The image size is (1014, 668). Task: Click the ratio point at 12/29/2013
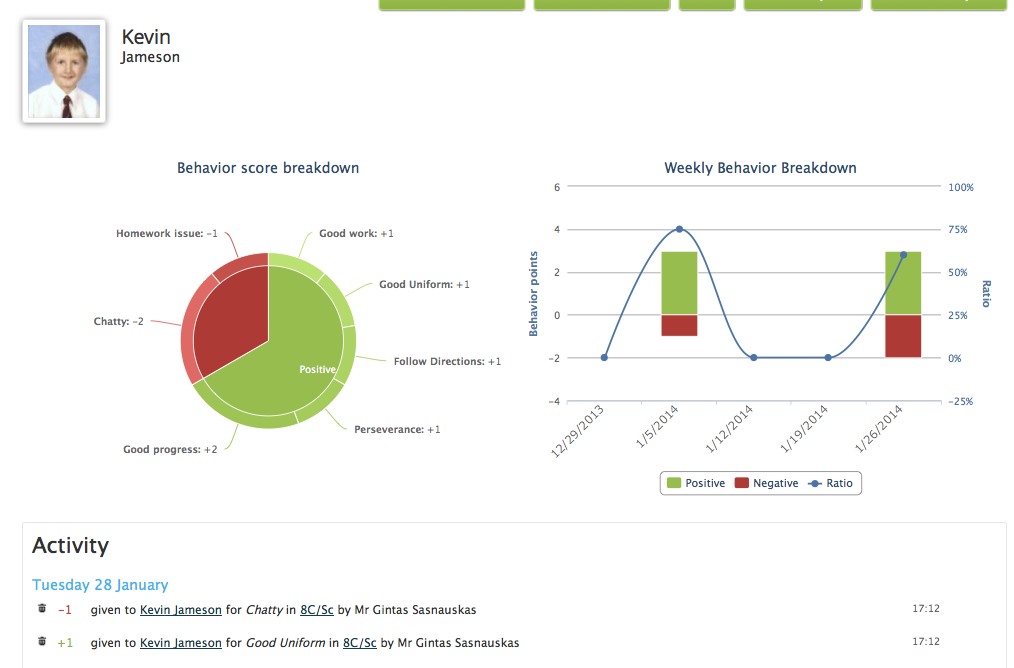pos(604,358)
